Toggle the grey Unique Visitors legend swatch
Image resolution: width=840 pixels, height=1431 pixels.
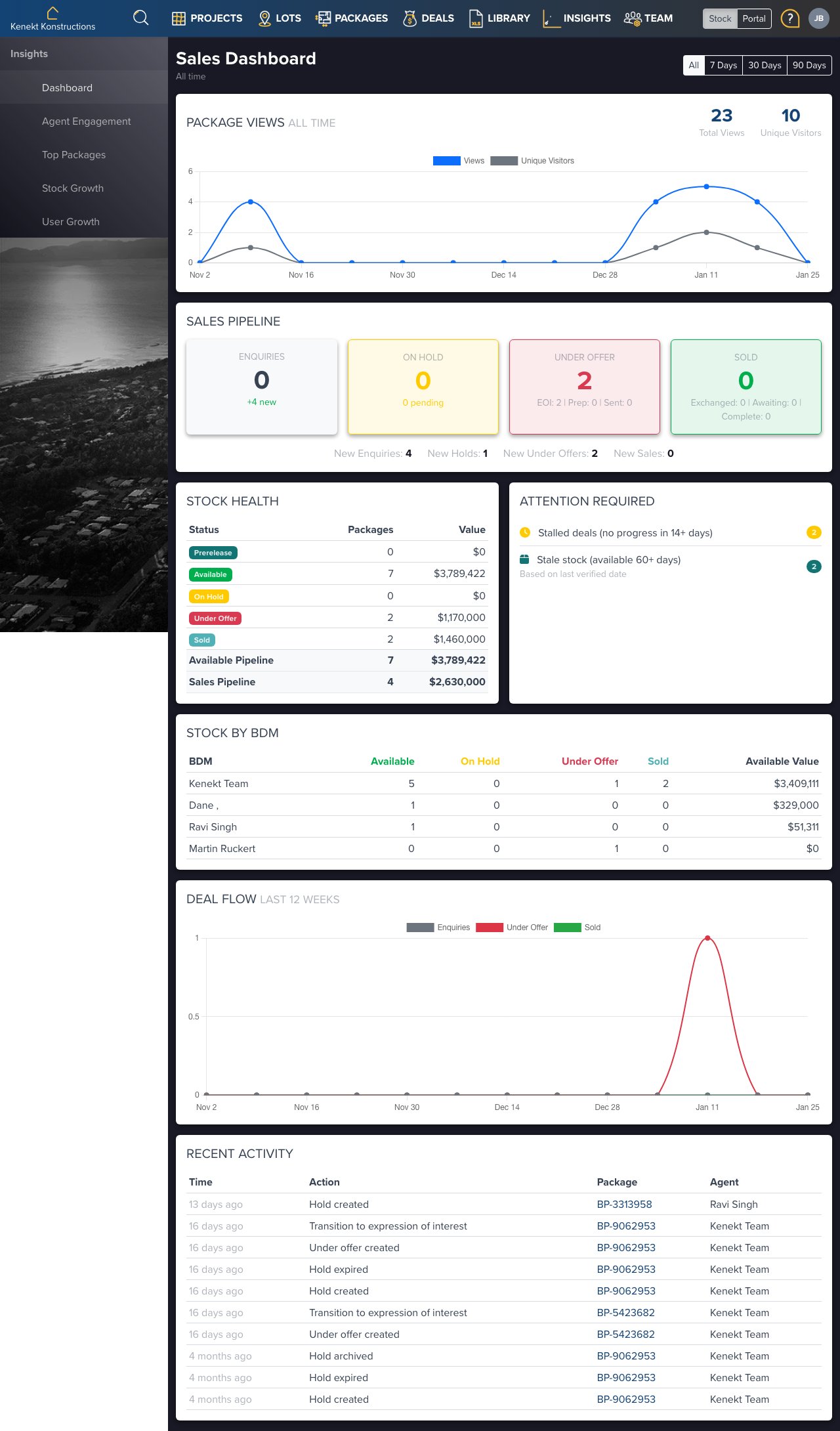click(504, 161)
